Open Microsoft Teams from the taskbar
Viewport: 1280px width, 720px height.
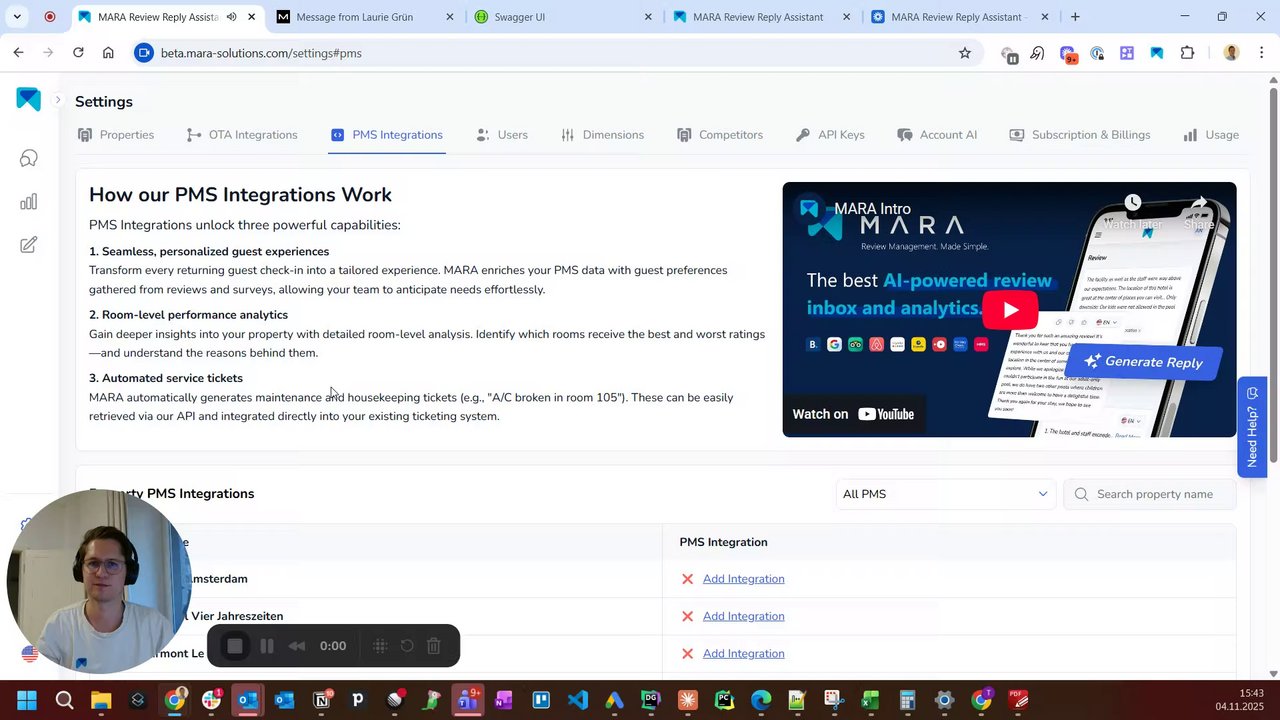[467, 700]
